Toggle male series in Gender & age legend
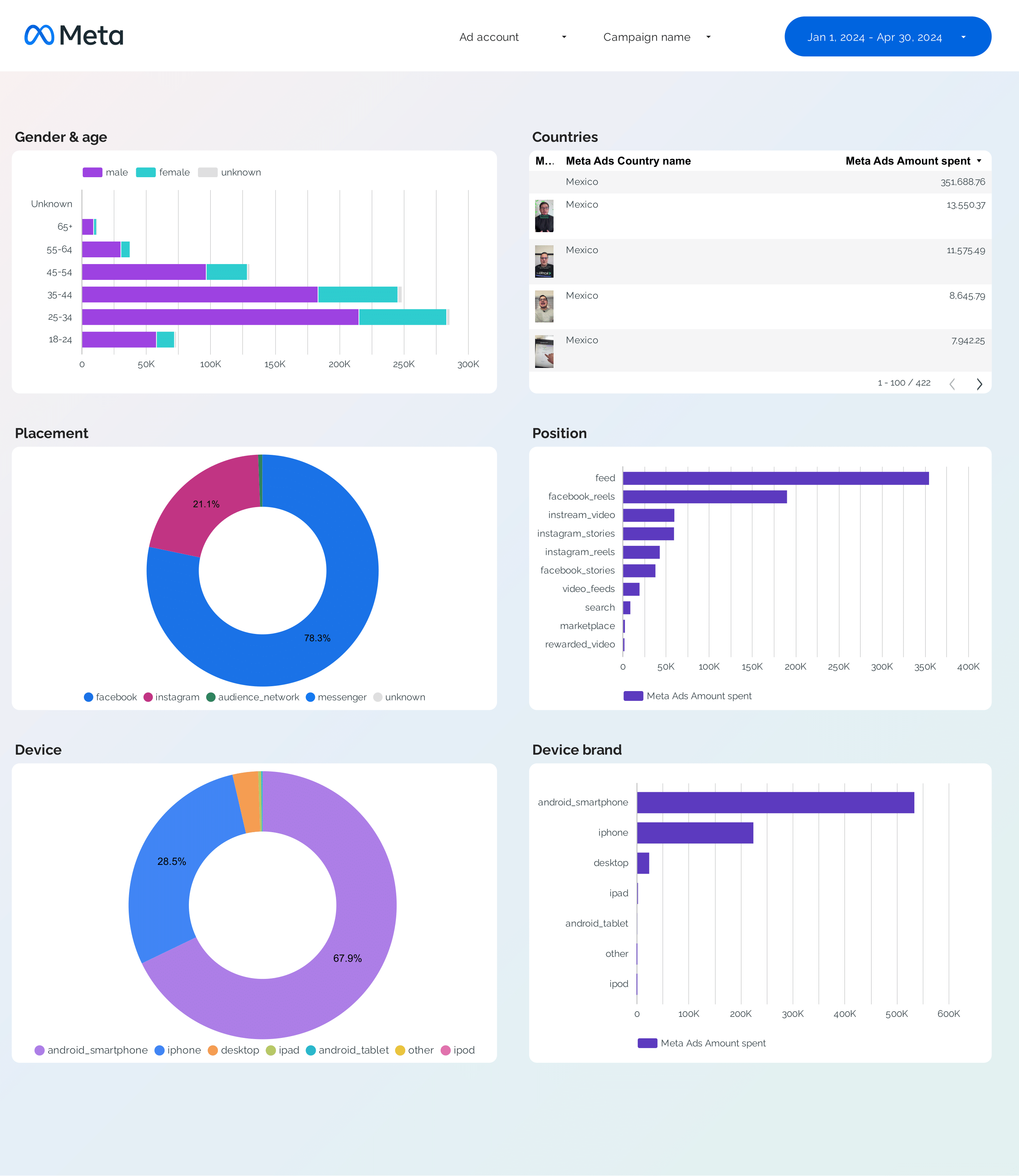 pos(105,172)
